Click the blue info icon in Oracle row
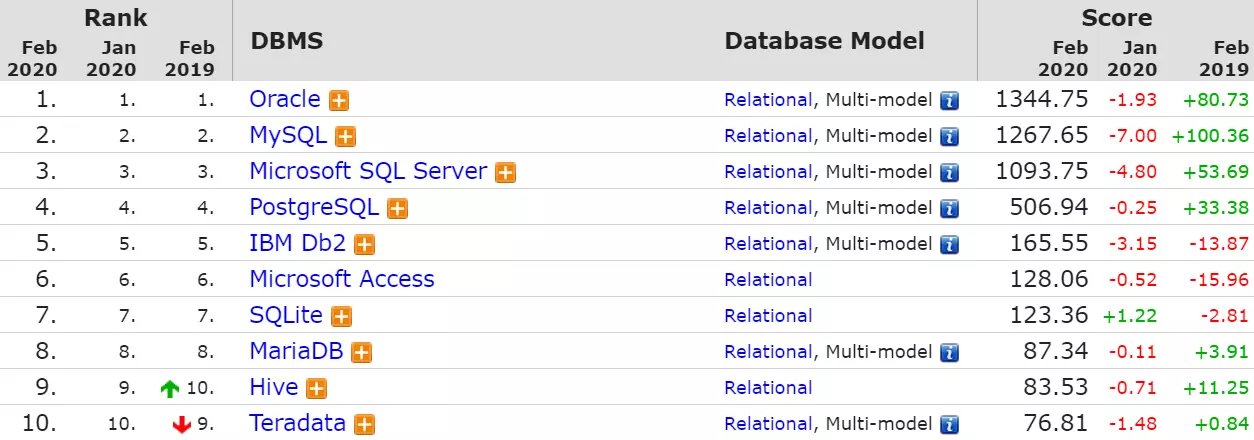This screenshot has width=1254, height=440. tap(950, 101)
